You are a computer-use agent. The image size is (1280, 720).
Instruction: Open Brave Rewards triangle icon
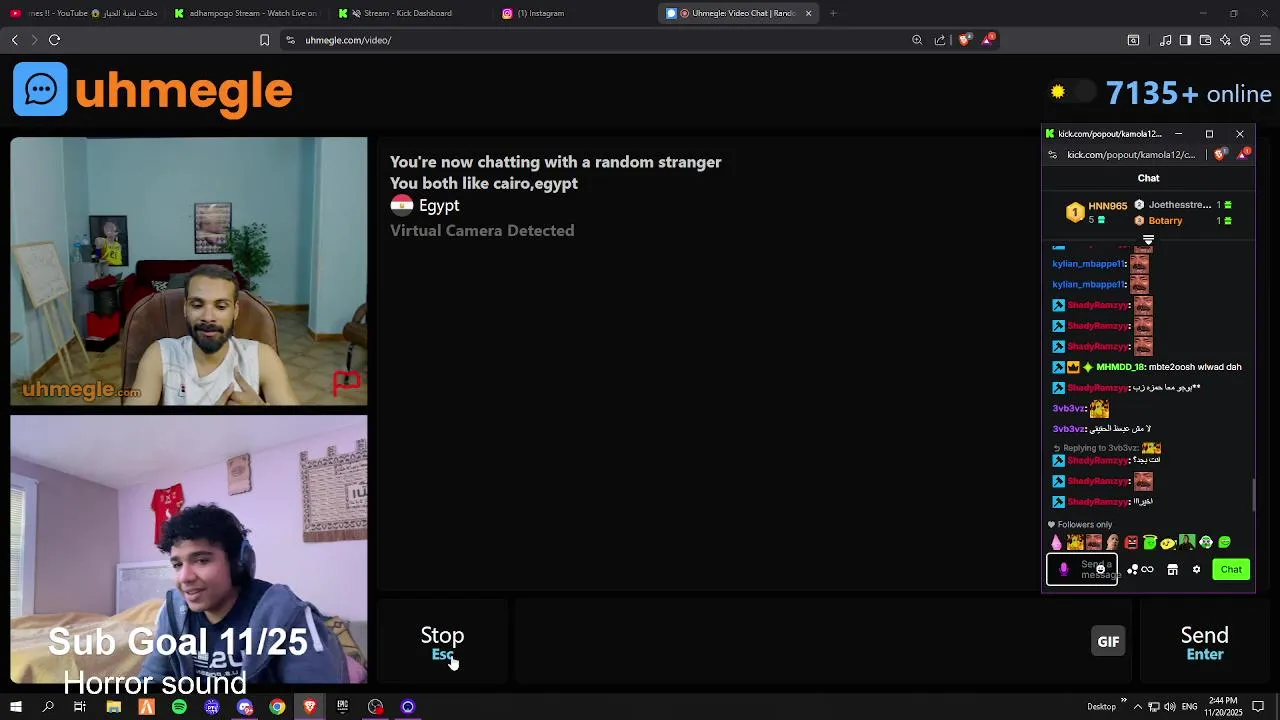(x=988, y=40)
